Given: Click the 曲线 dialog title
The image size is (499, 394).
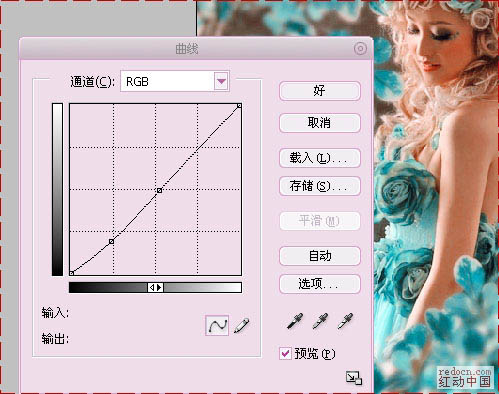Looking at the screenshot, I should click(187, 49).
